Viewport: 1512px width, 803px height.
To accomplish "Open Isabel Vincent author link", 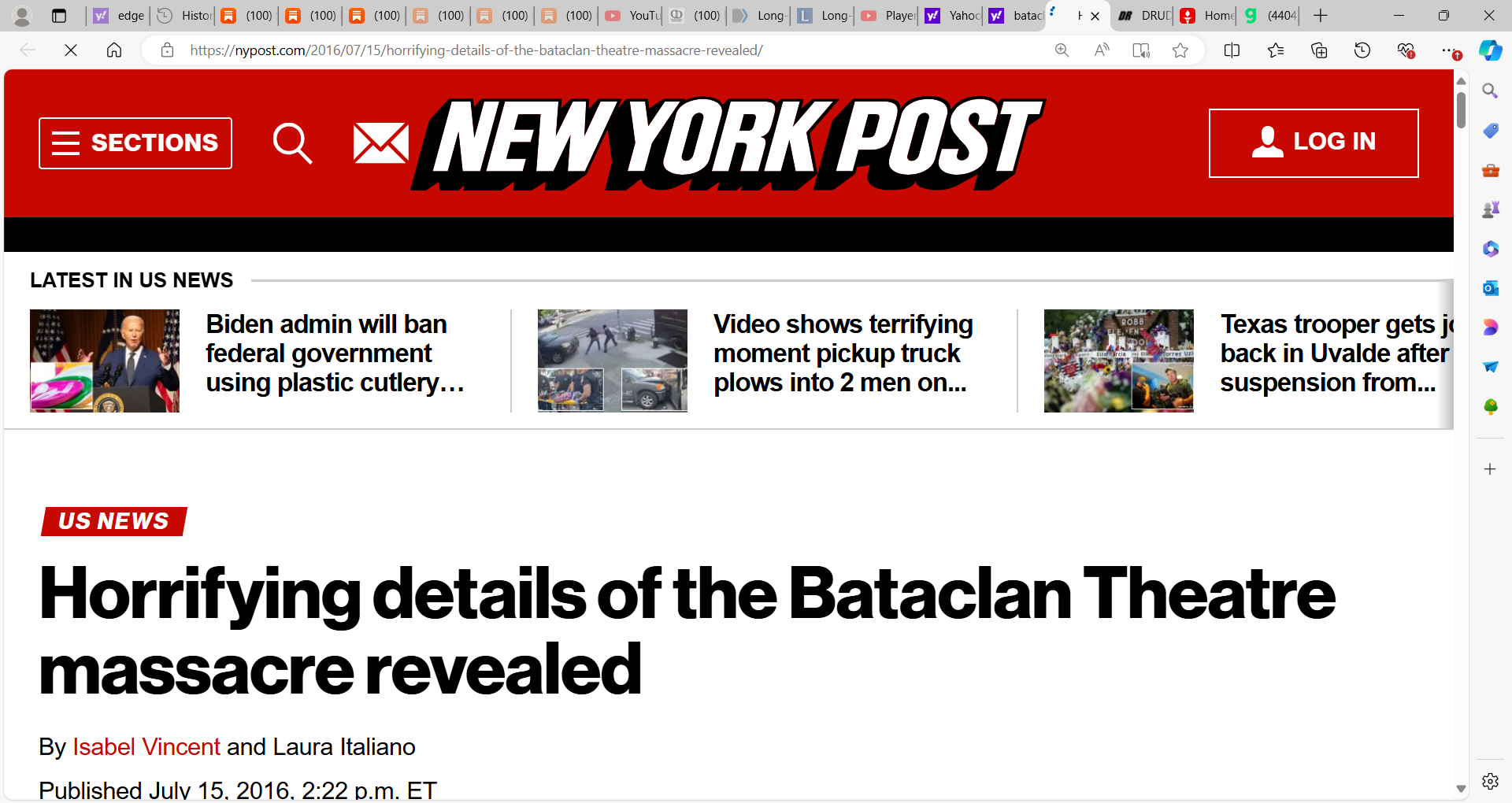I will [x=146, y=746].
